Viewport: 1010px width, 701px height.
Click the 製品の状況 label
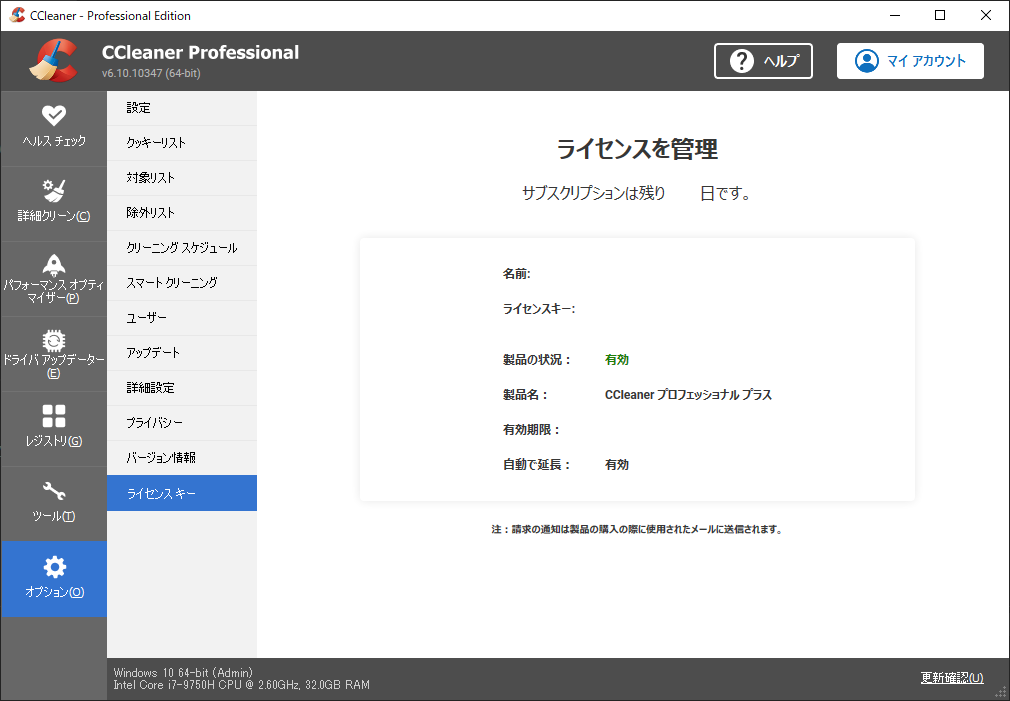[537, 360]
